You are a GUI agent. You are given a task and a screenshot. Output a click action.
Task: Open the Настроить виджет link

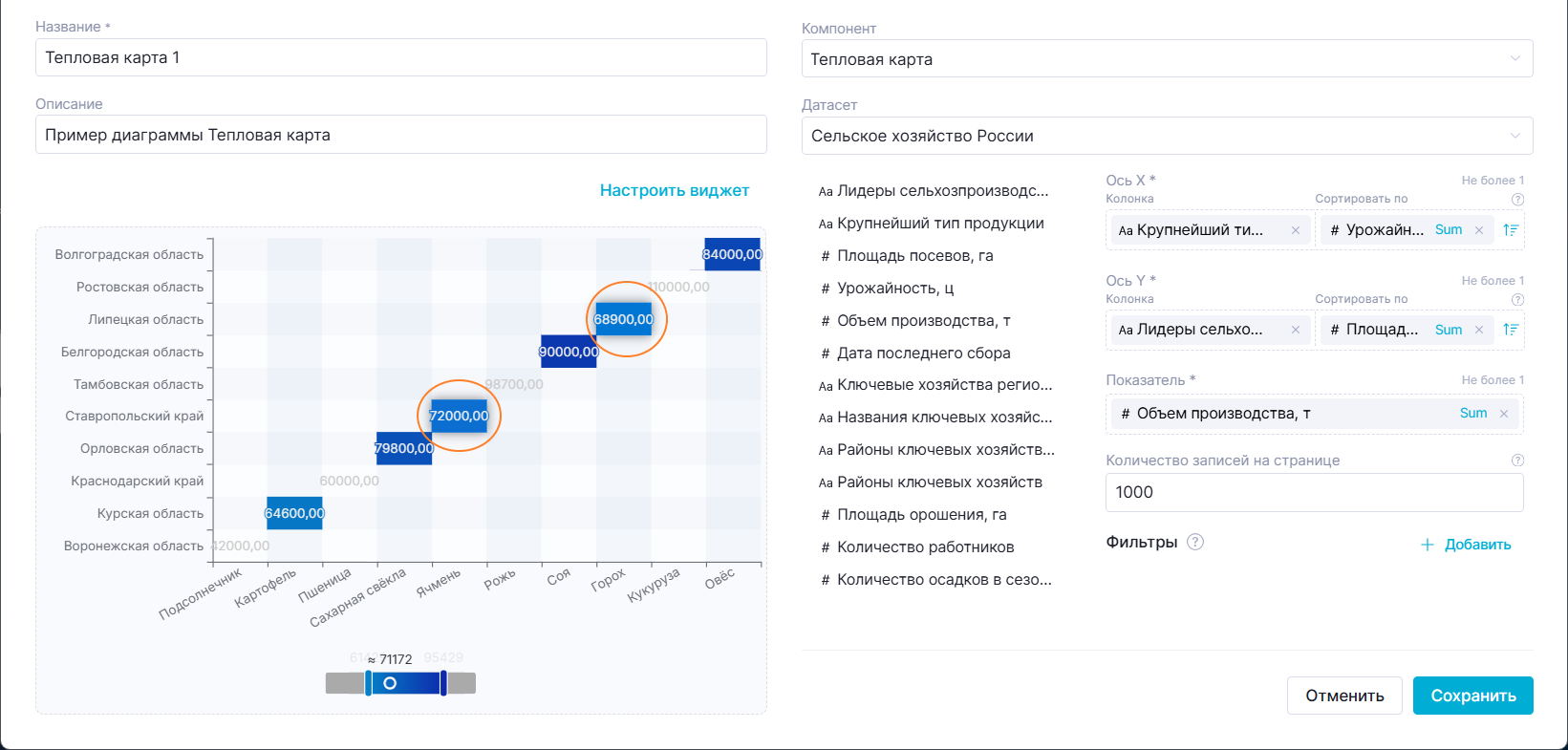point(674,190)
